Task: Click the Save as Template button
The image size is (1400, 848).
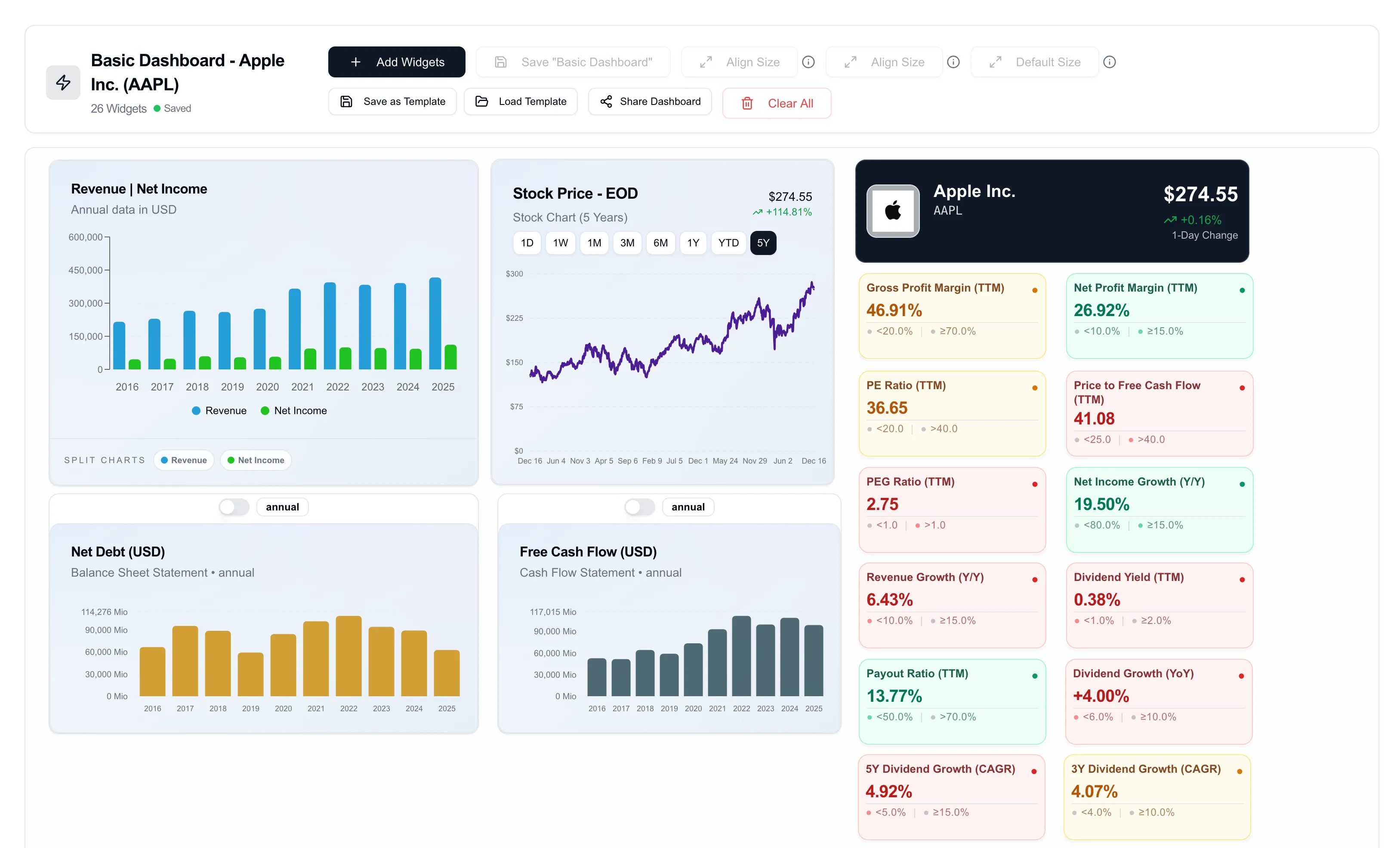Action: (392, 101)
